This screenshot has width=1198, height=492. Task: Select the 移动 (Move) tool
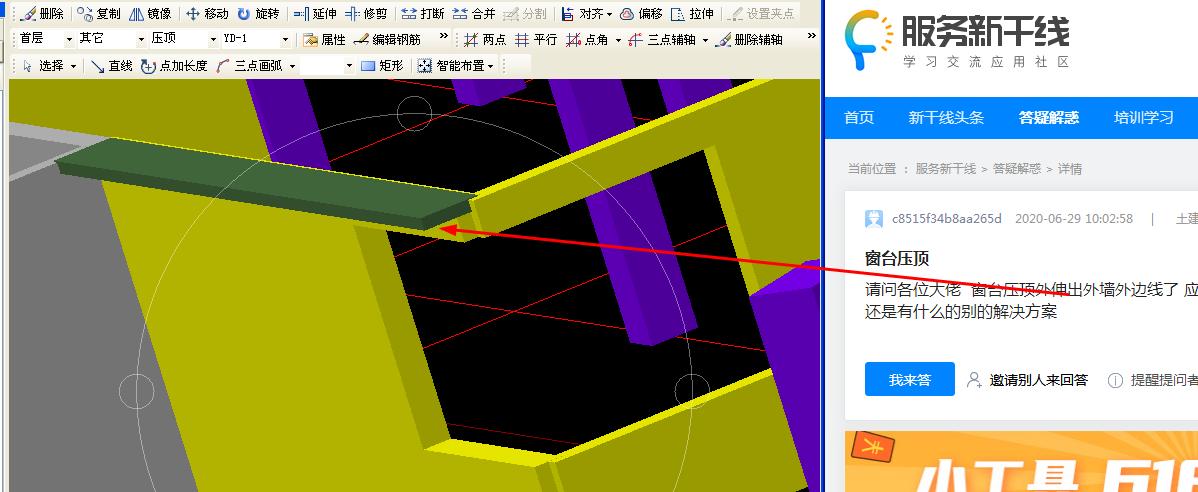coord(207,14)
